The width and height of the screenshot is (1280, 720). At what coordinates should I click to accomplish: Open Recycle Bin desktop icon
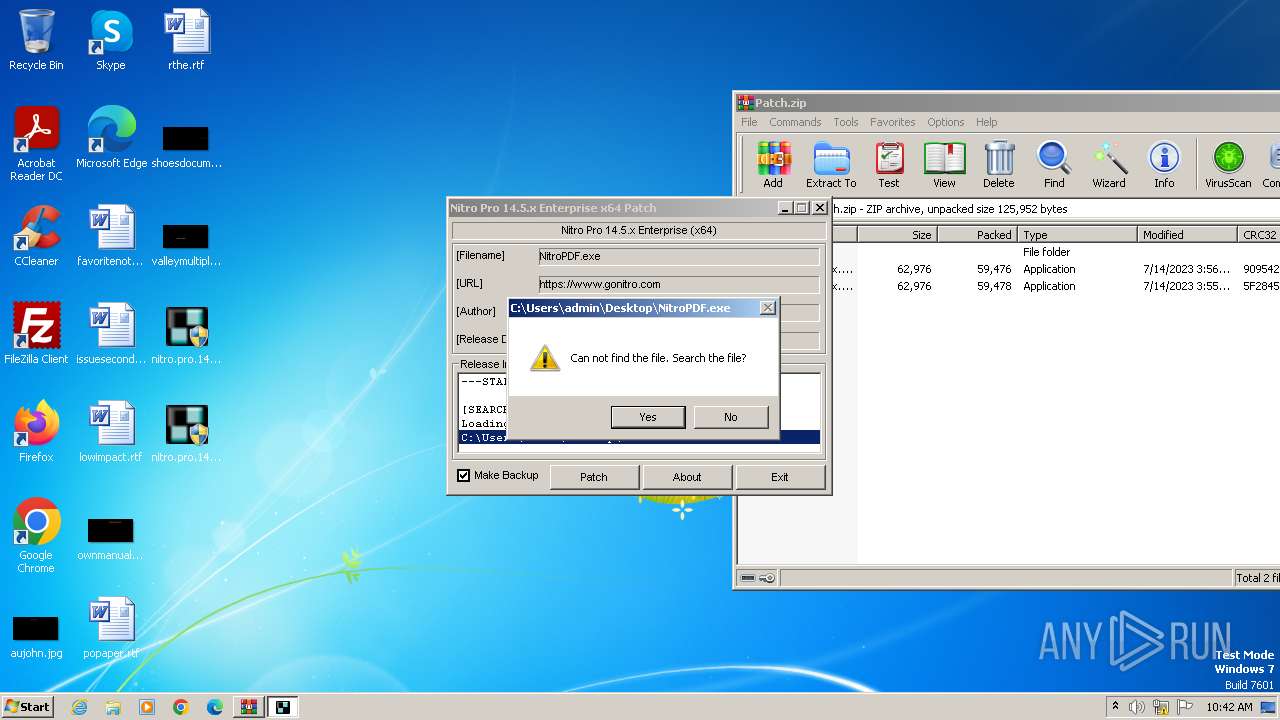pyautogui.click(x=36, y=40)
